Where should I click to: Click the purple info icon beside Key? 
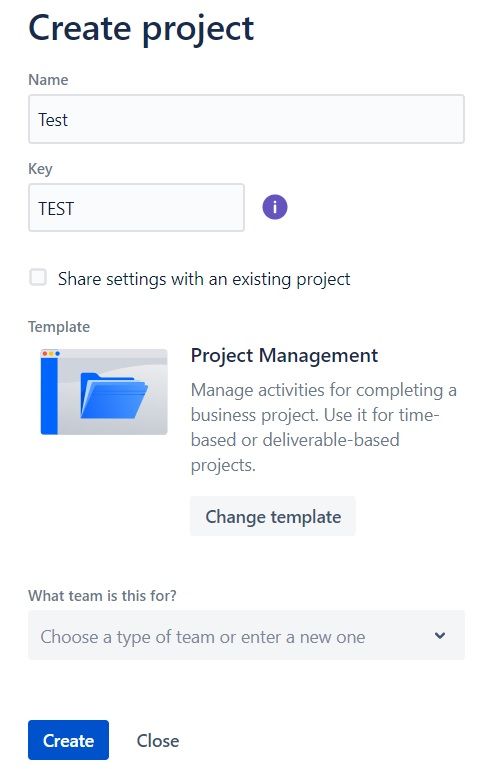(x=275, y=207)
